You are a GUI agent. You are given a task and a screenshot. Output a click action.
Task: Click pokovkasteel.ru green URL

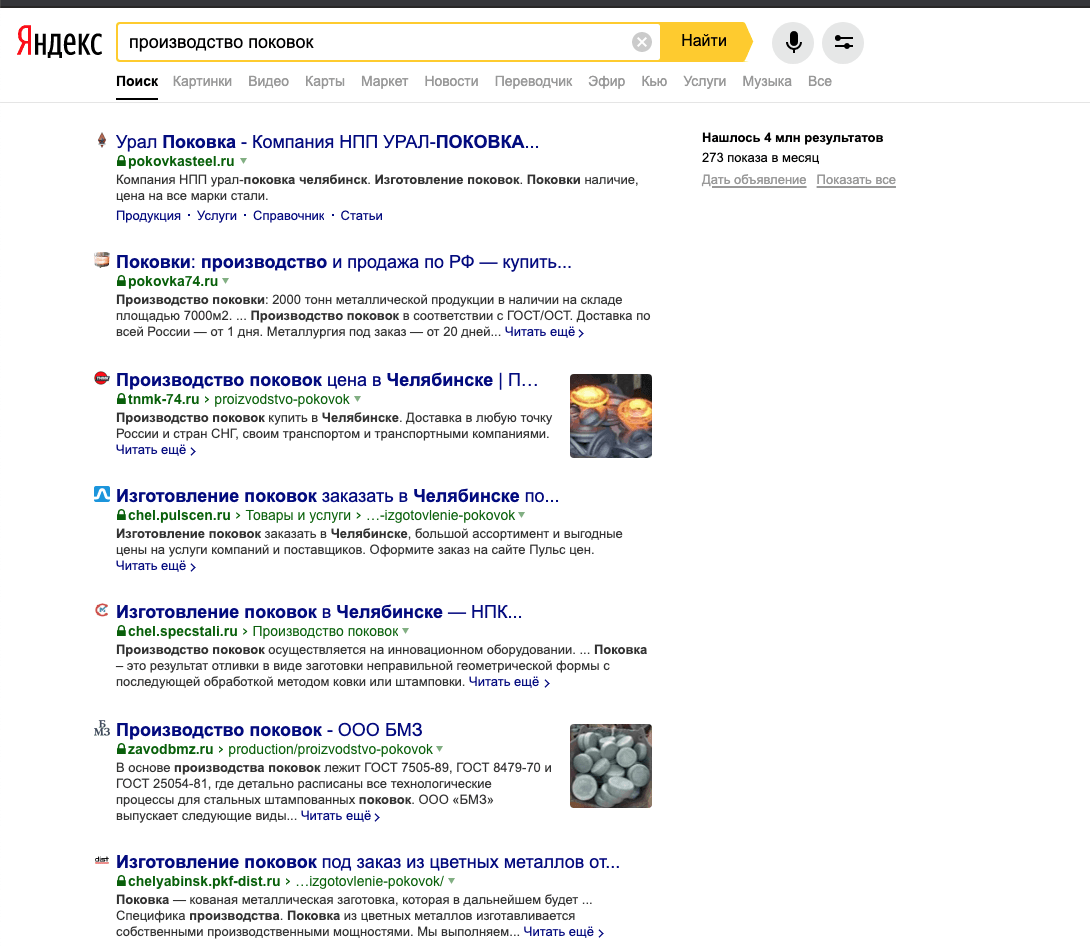click(181, 161)
